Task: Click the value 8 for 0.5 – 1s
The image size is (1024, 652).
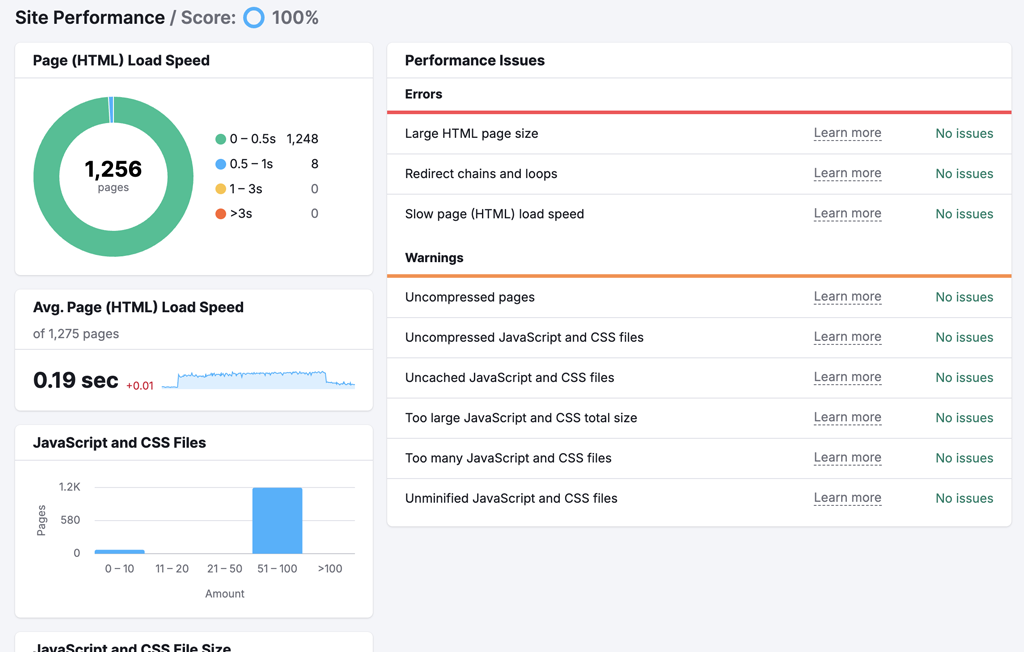Action: click(315, 164)
